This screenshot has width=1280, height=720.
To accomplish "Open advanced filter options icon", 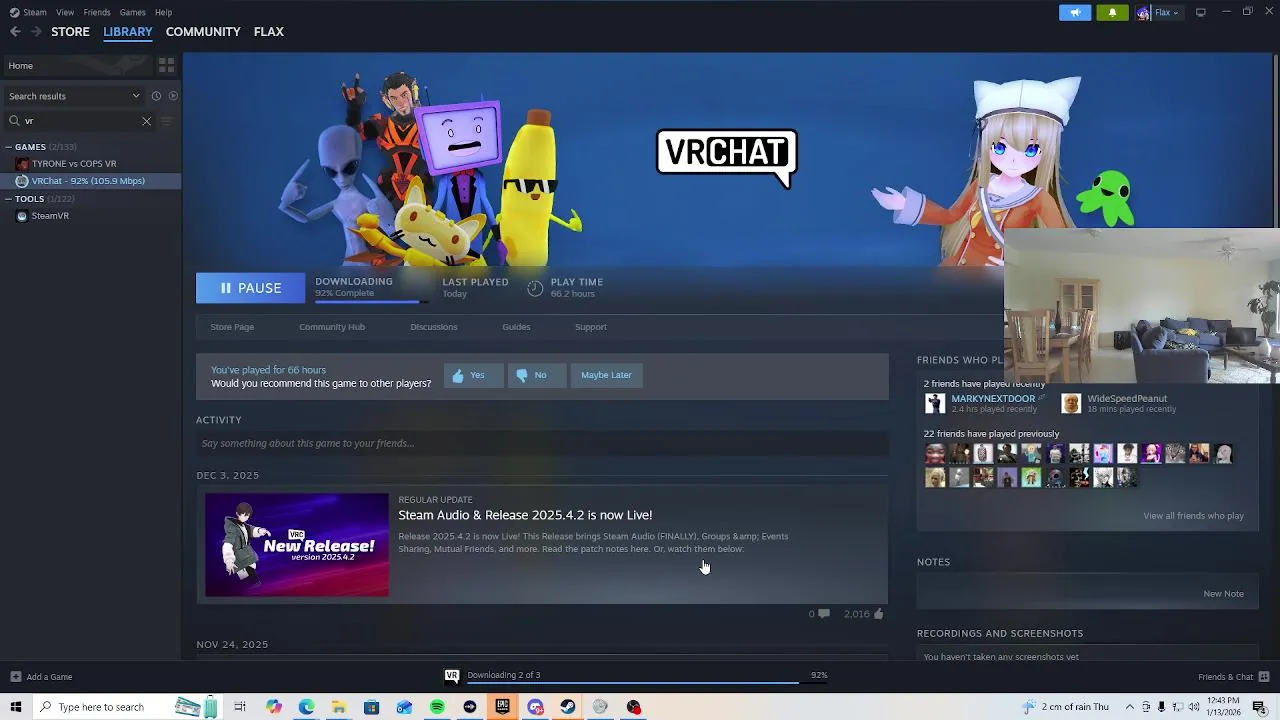I will point(167,121).
